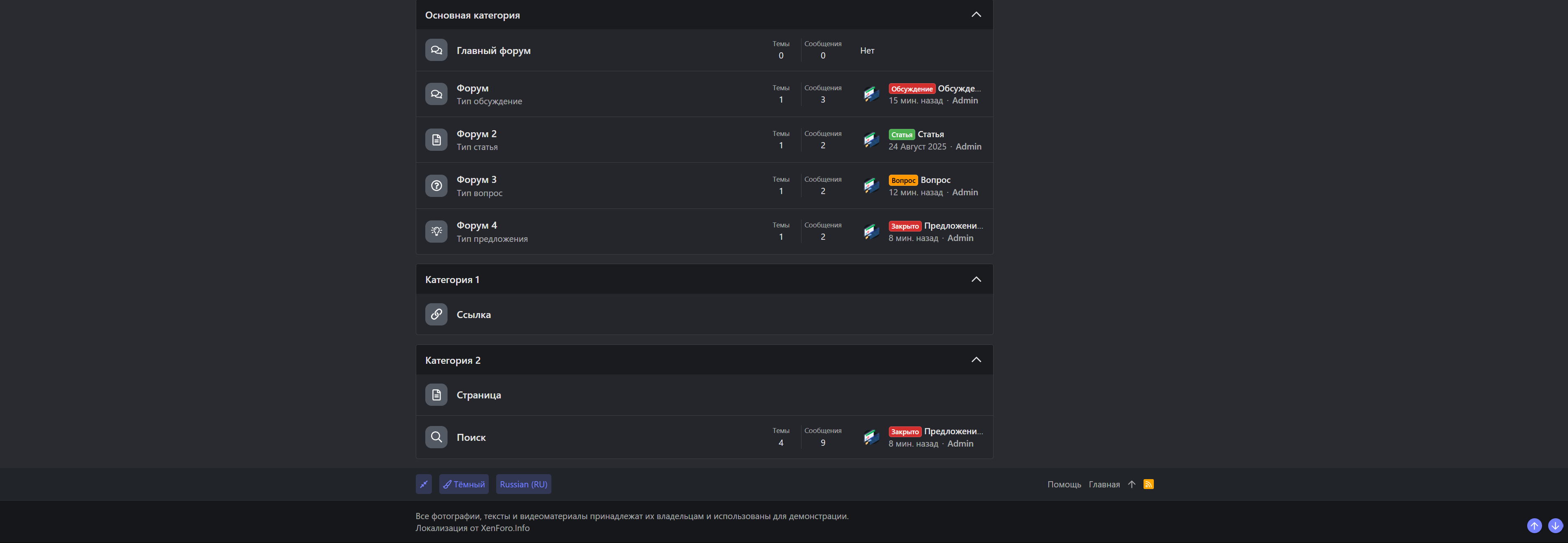Click the blue scroll-down circle button

[x=1555, y=525]
